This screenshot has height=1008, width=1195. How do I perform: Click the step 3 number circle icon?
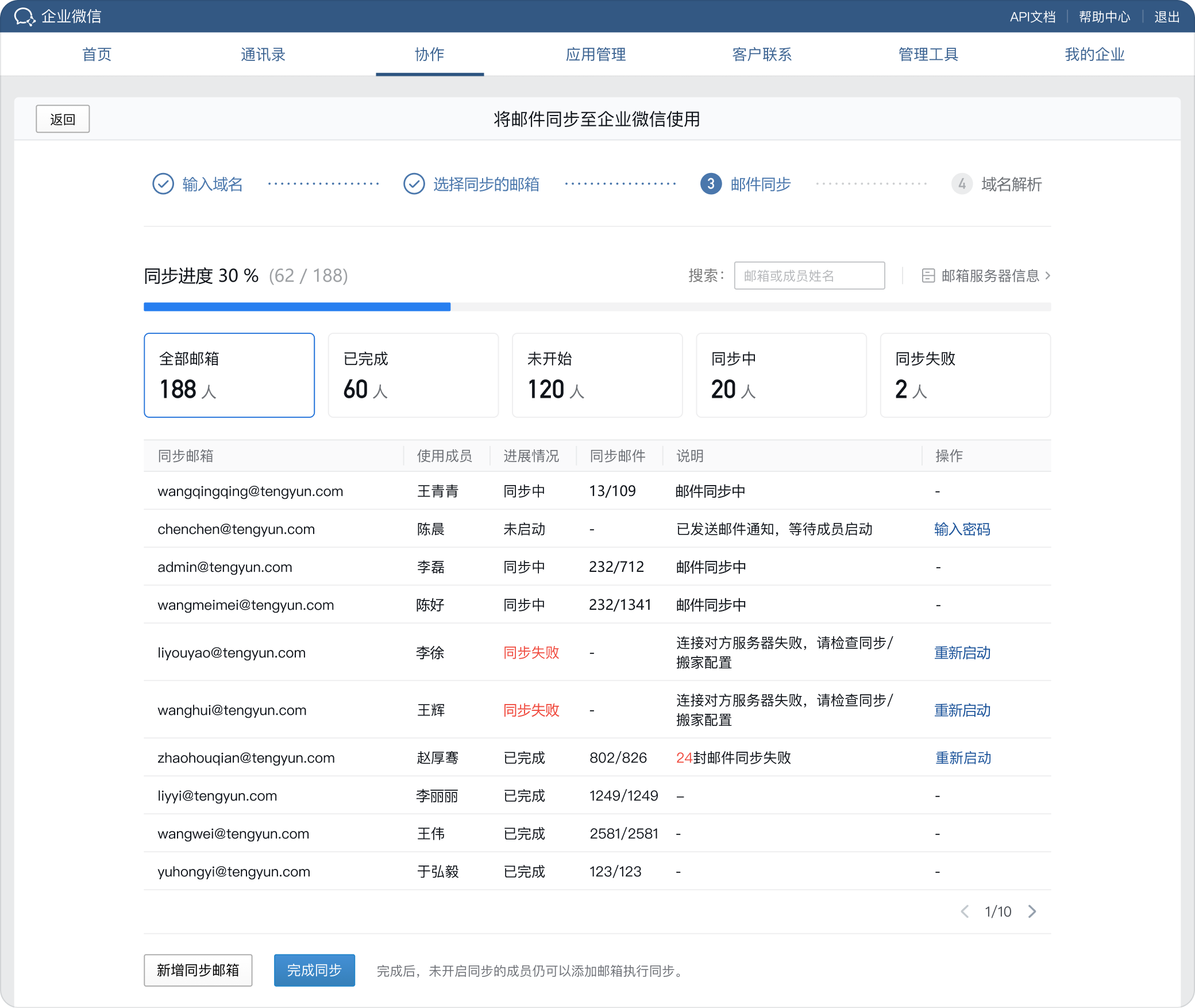click(711, 184)
